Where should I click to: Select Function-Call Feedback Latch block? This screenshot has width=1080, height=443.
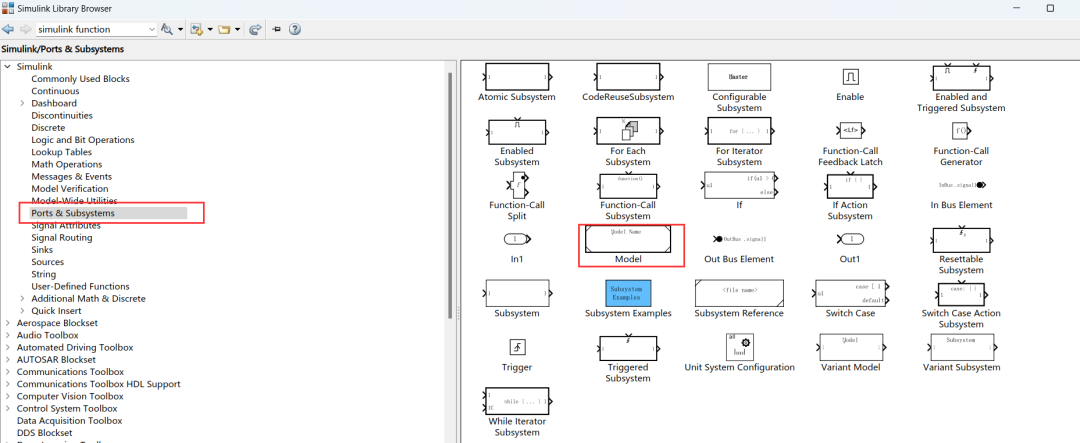[x=850, y=131]
